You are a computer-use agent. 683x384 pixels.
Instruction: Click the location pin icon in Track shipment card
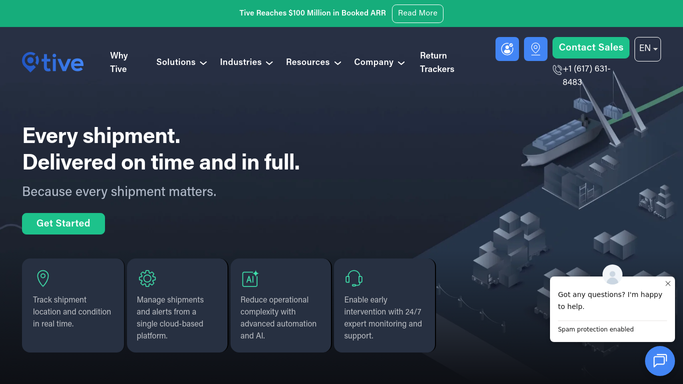(43, 278)
